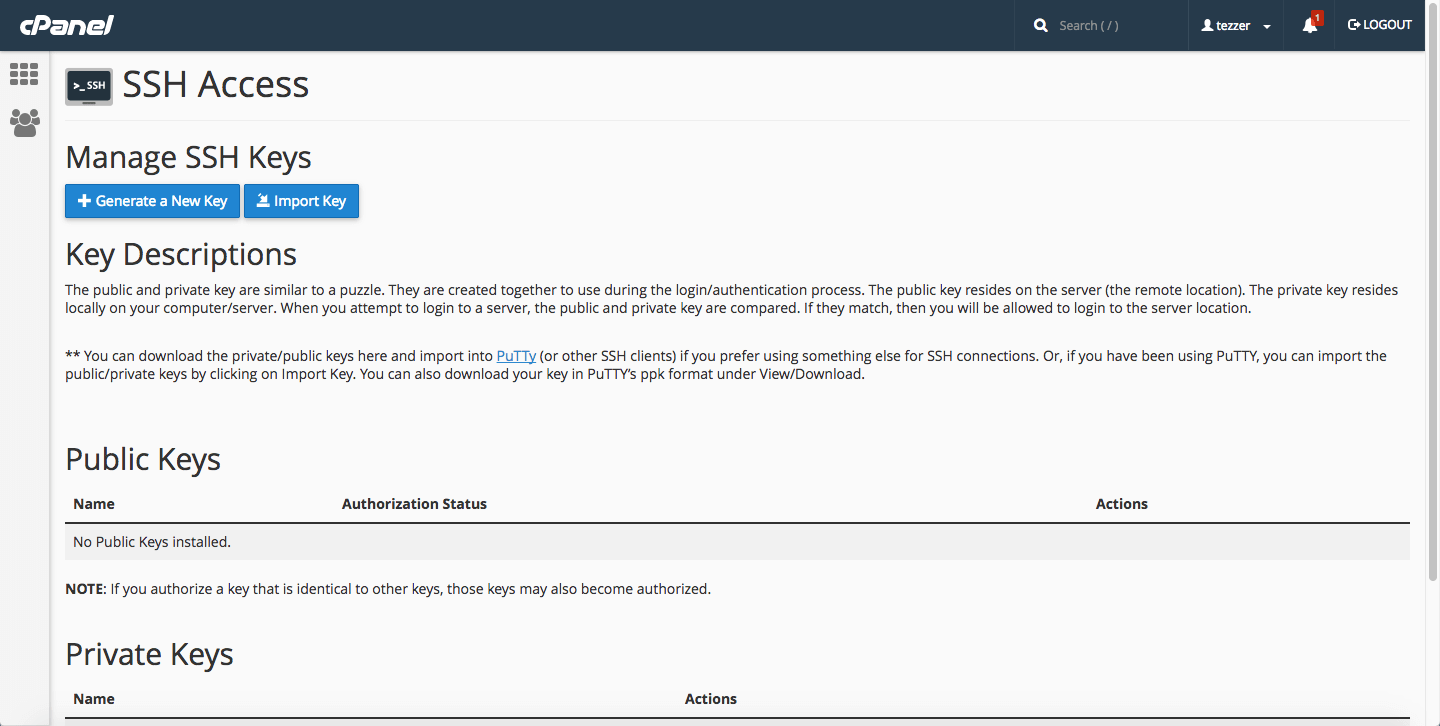Open the Home grid icon in sidebar
The height and width of the screenshot is (726, 1440).
(x=24, y=74)
